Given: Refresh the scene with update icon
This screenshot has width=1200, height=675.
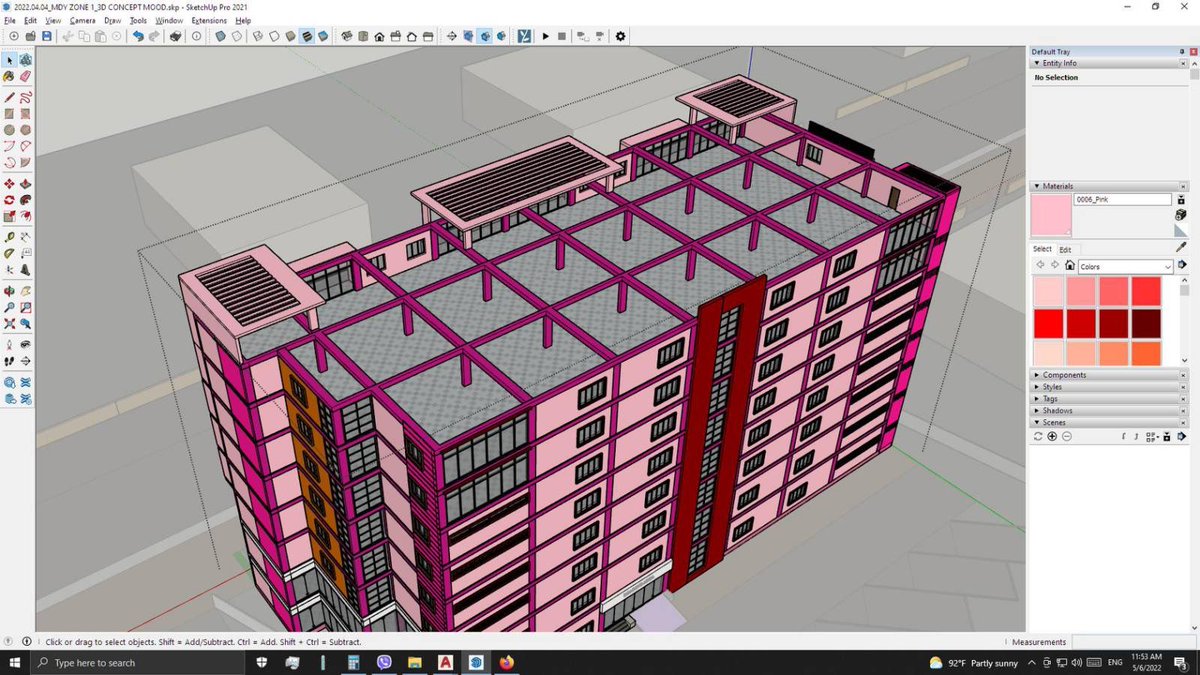Looking at the screenshot, I should coord(1038,436).
